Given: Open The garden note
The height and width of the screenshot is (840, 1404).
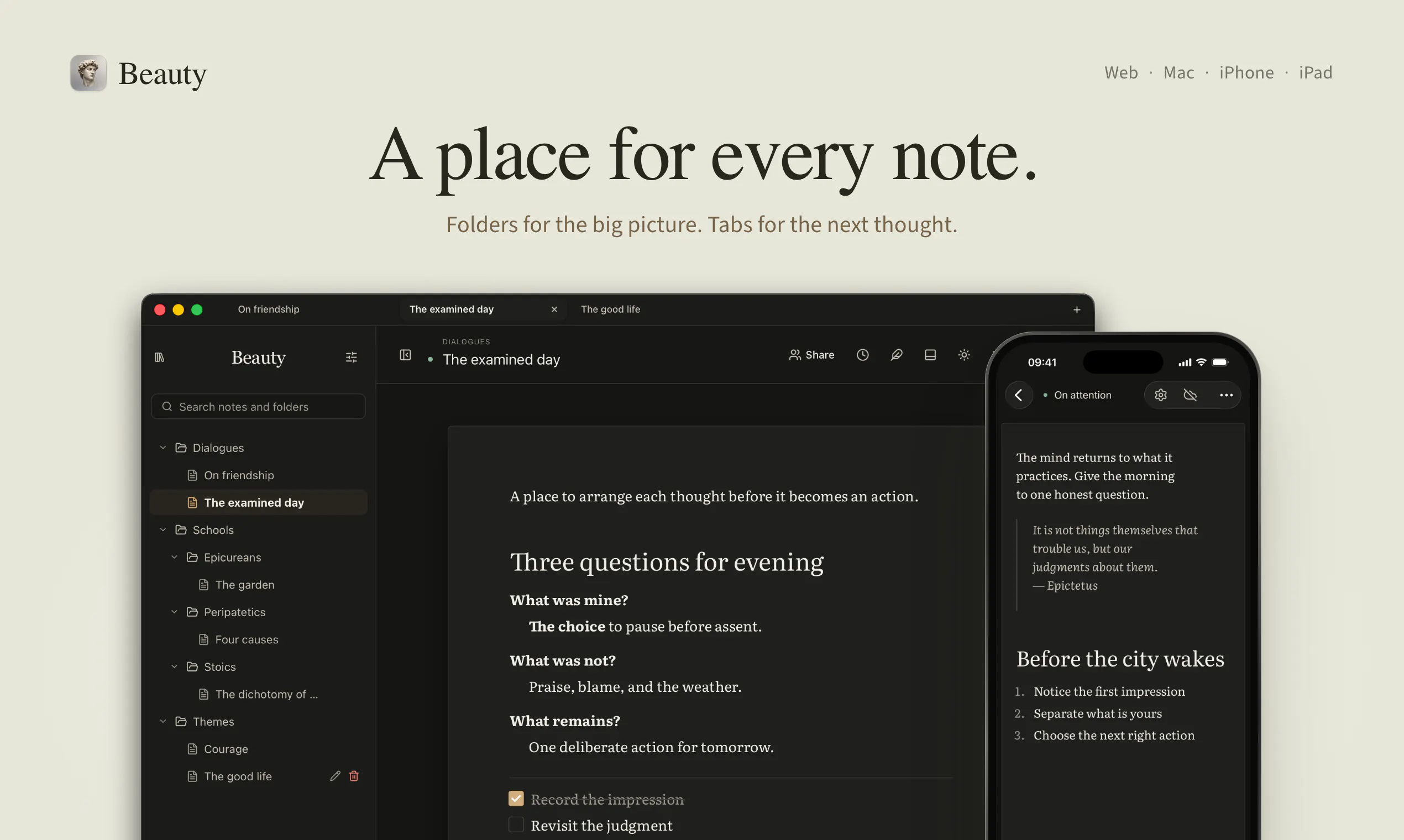Looking at the screenshot, I should coord(258,585).
